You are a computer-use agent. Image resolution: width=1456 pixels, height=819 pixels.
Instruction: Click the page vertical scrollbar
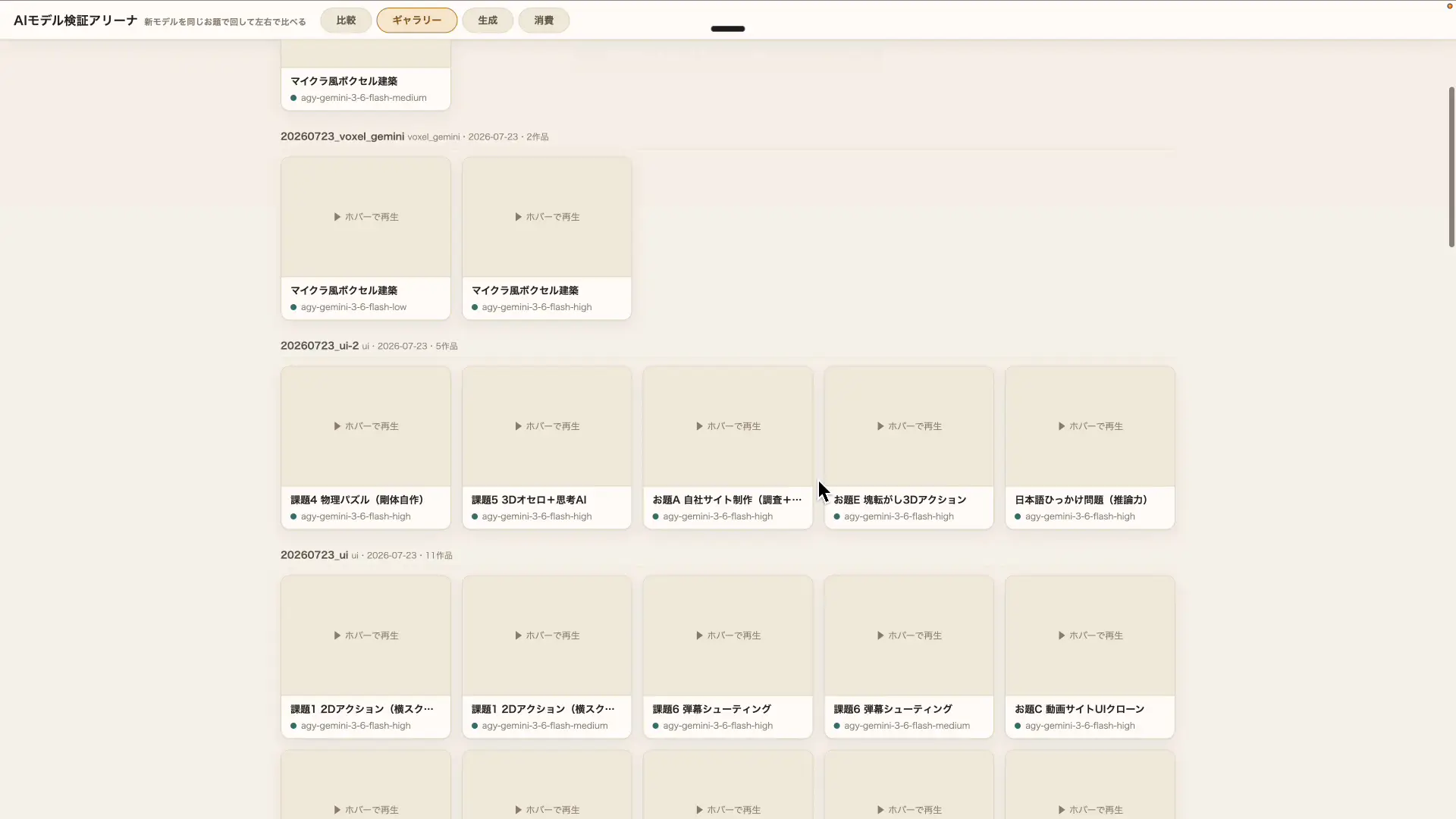[1451, 167]
